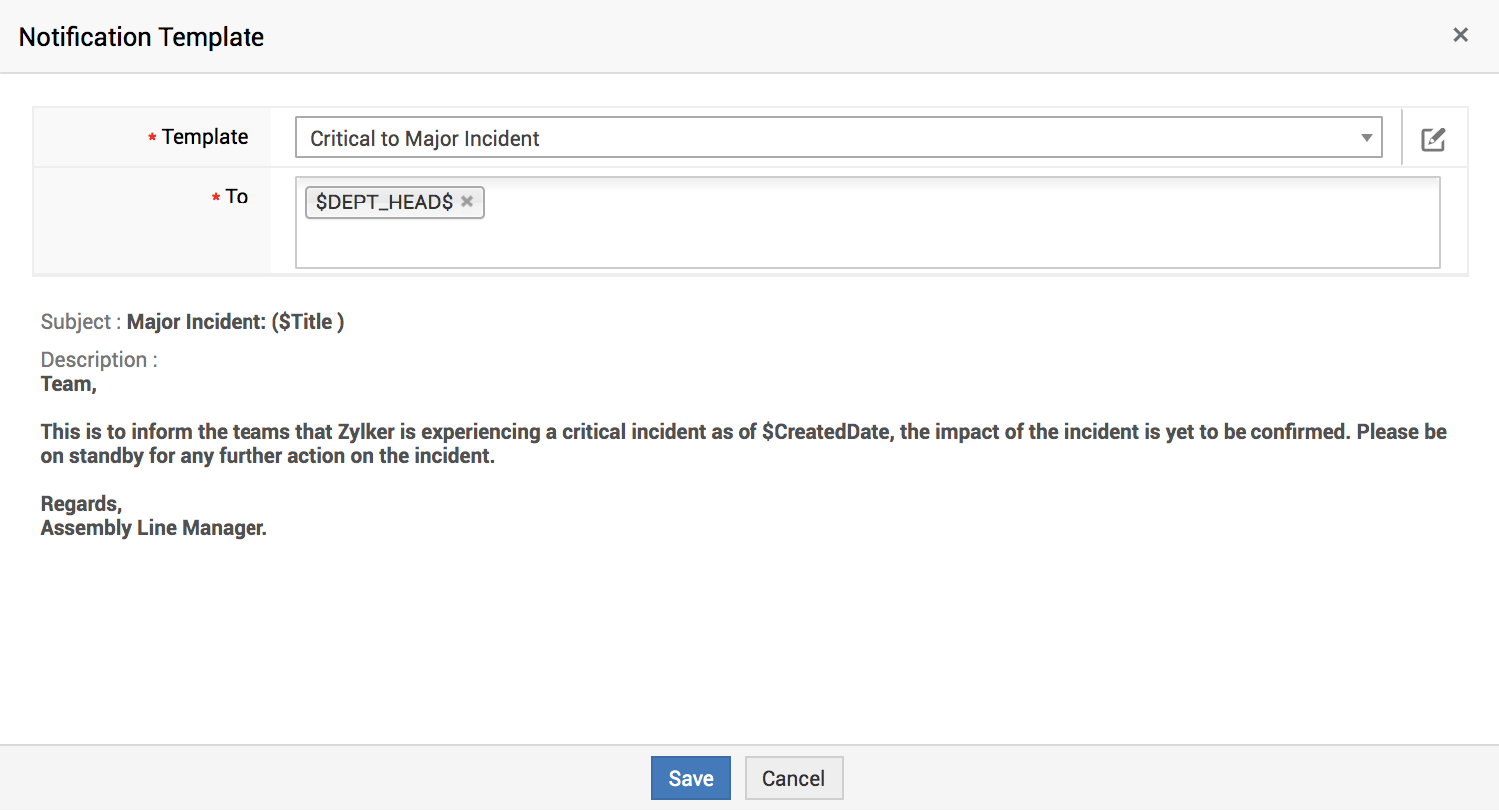Close the Notification Template dialog
This screenshot has height=812, width=1499.
coord(1460,35)
